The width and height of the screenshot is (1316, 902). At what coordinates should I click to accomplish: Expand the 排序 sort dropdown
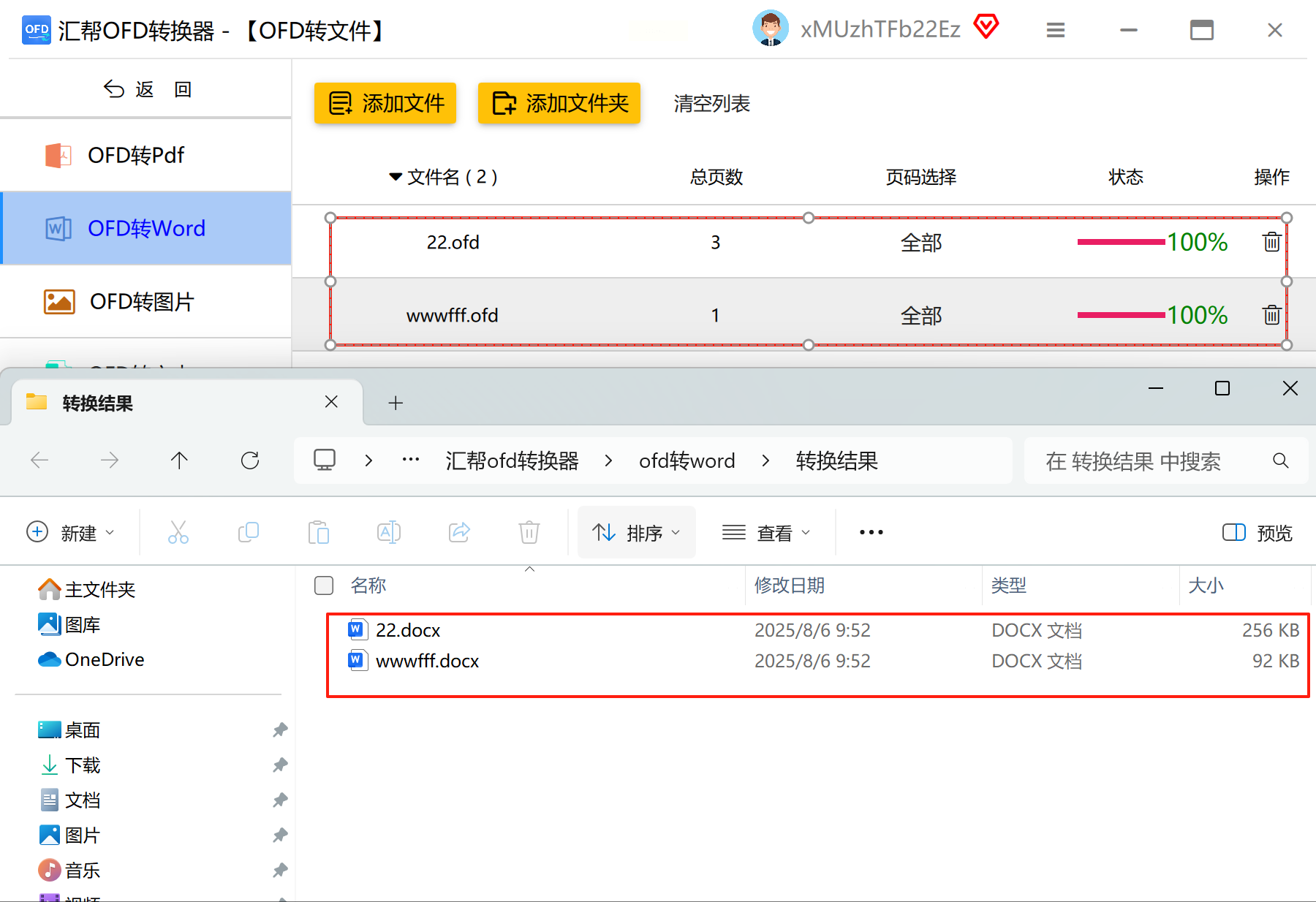(x=636, y=533)
